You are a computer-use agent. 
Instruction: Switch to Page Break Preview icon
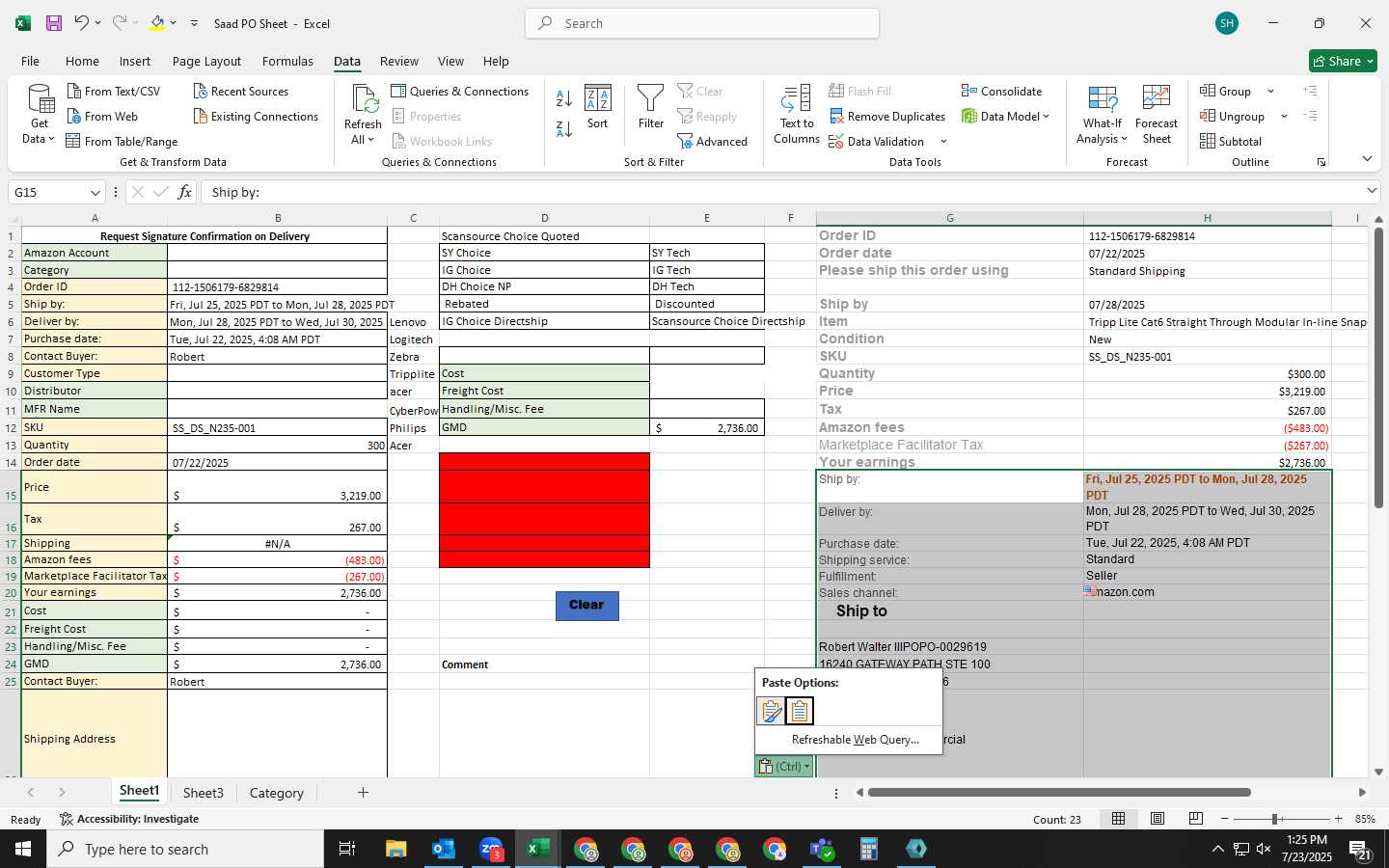[1196, 818]
